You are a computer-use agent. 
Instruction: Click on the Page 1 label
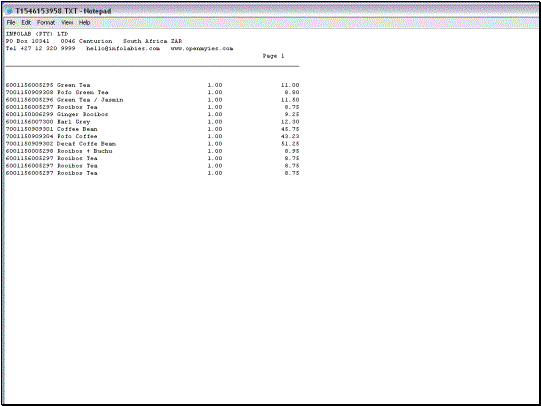point(273,56)
